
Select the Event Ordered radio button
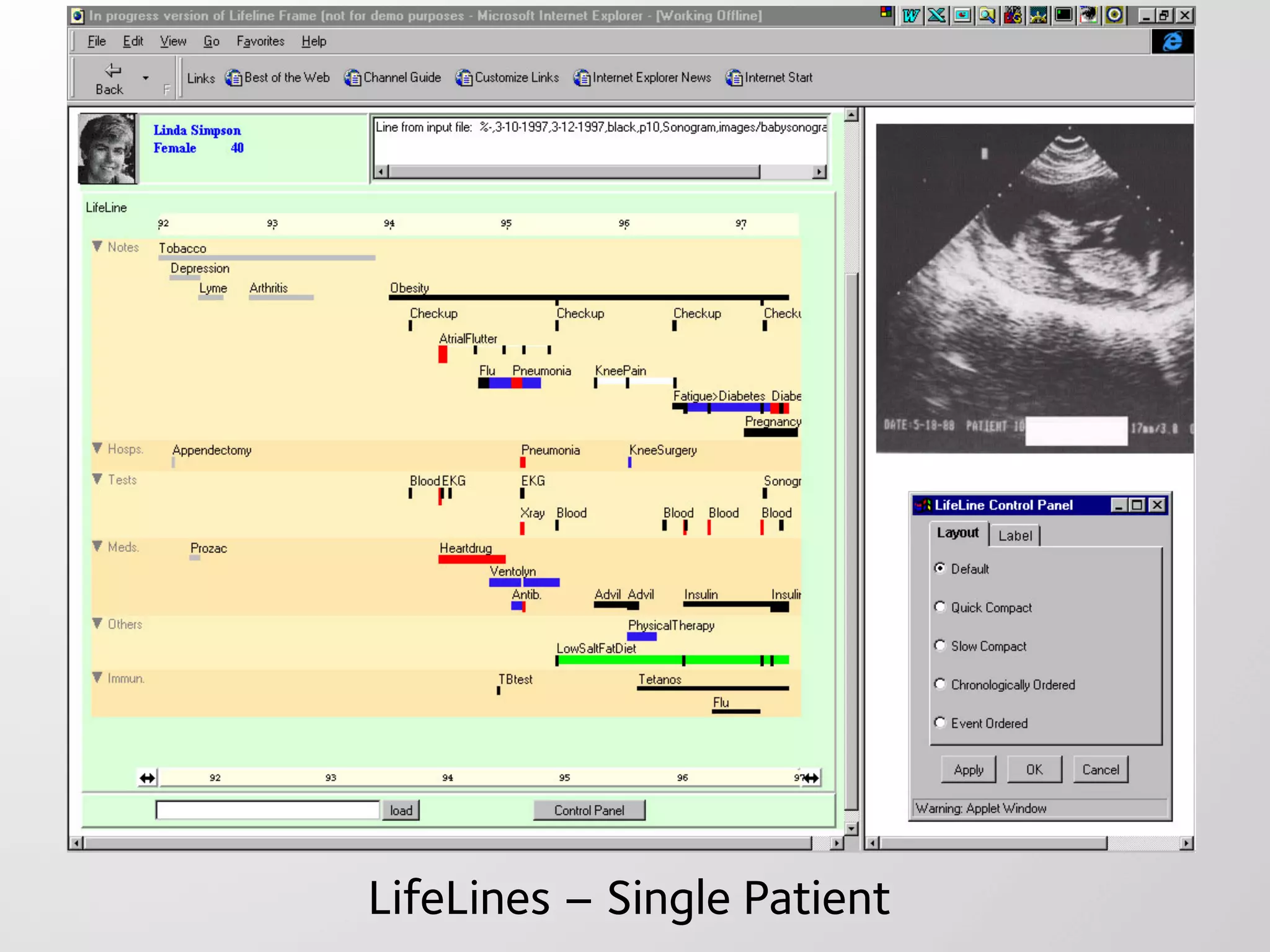click(940, 723)
